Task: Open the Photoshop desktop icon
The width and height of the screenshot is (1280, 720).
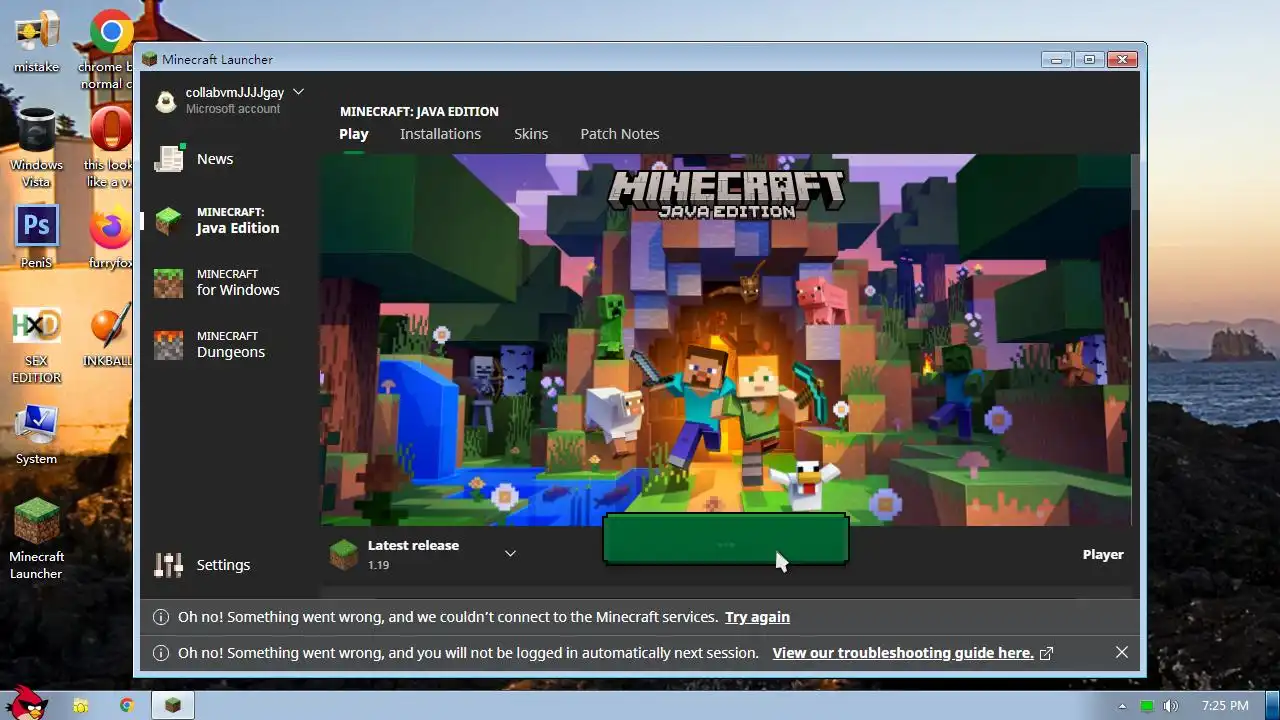Action: 36,237
